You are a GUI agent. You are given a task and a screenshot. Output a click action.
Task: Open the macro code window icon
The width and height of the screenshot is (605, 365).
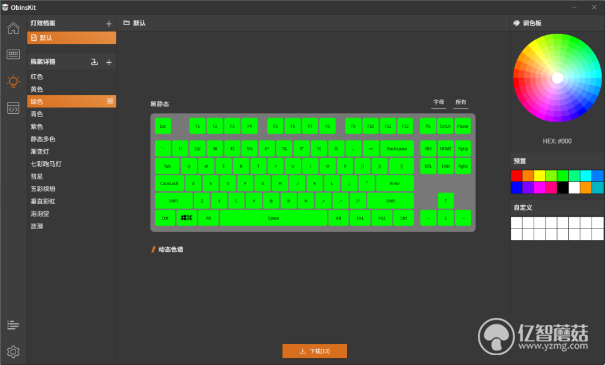[13, 108]
